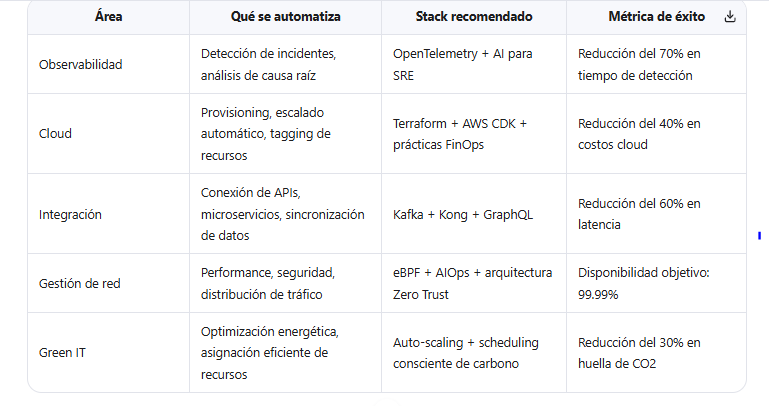This screenshot has height=406, width=769.
Task: Select the "Qué se automatiza" column header
Action: point(285,17)
